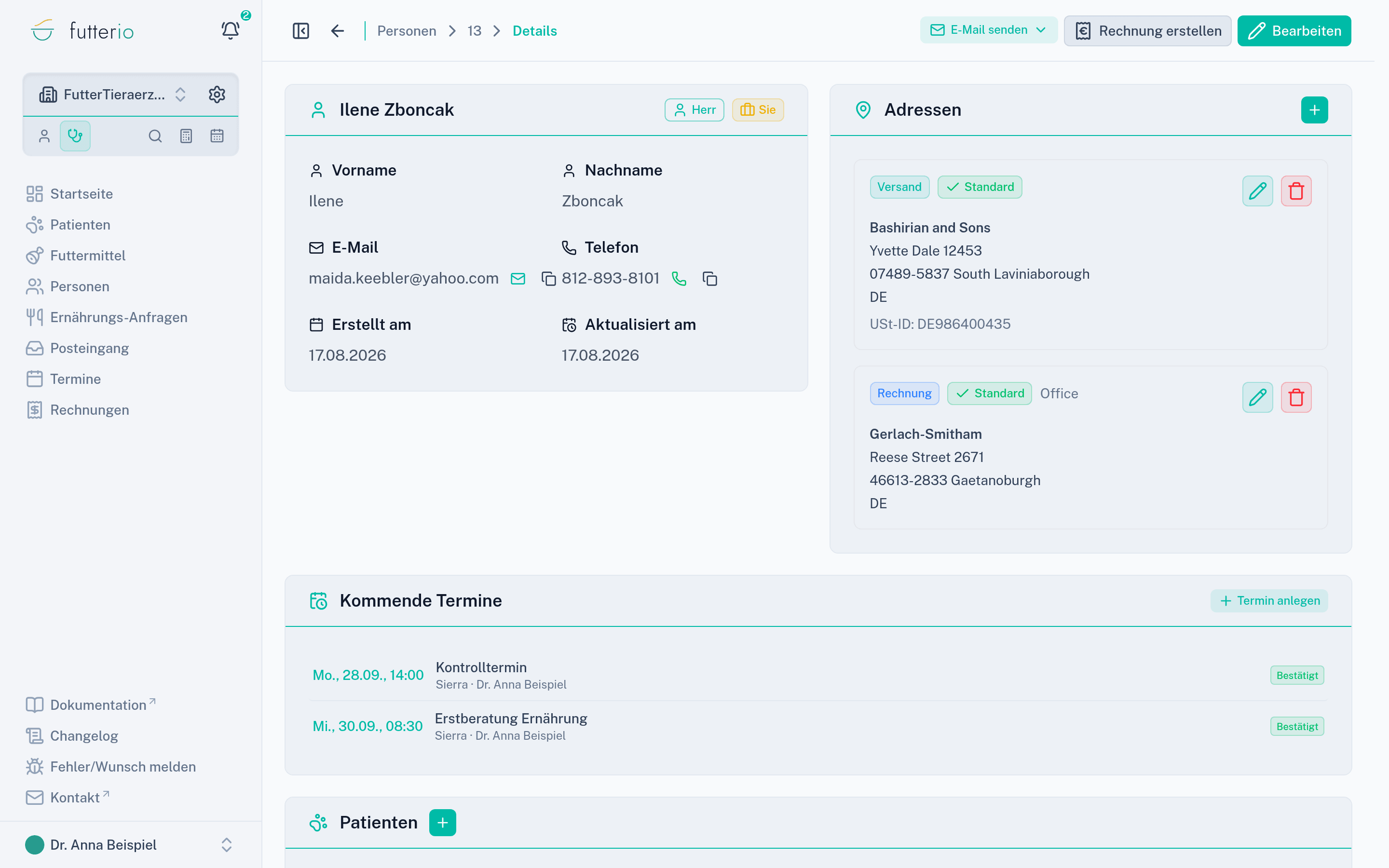
Task: Edit the Gerlach-Smitham address
Action: click(x=1257, y=397)
